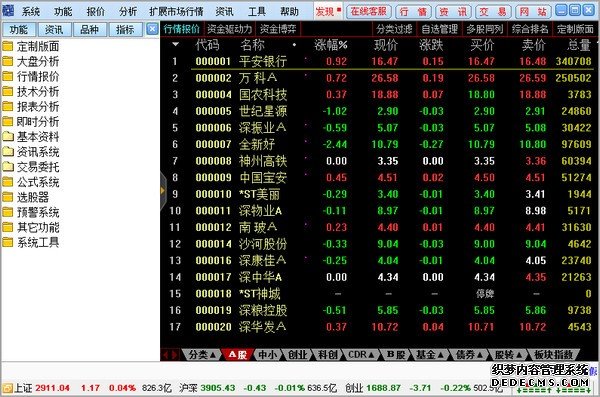Click the 上证 index icon in status bar
This screenshot has height=397, width=600.
pos(7,389)
